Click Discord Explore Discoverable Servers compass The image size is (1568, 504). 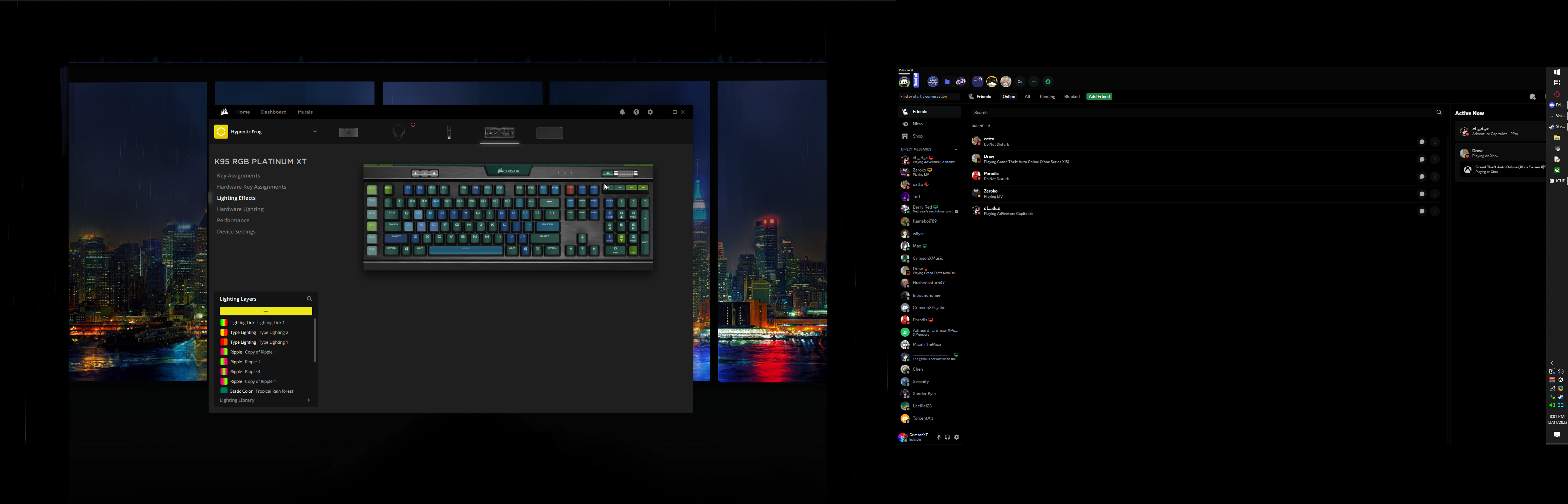1048,82
